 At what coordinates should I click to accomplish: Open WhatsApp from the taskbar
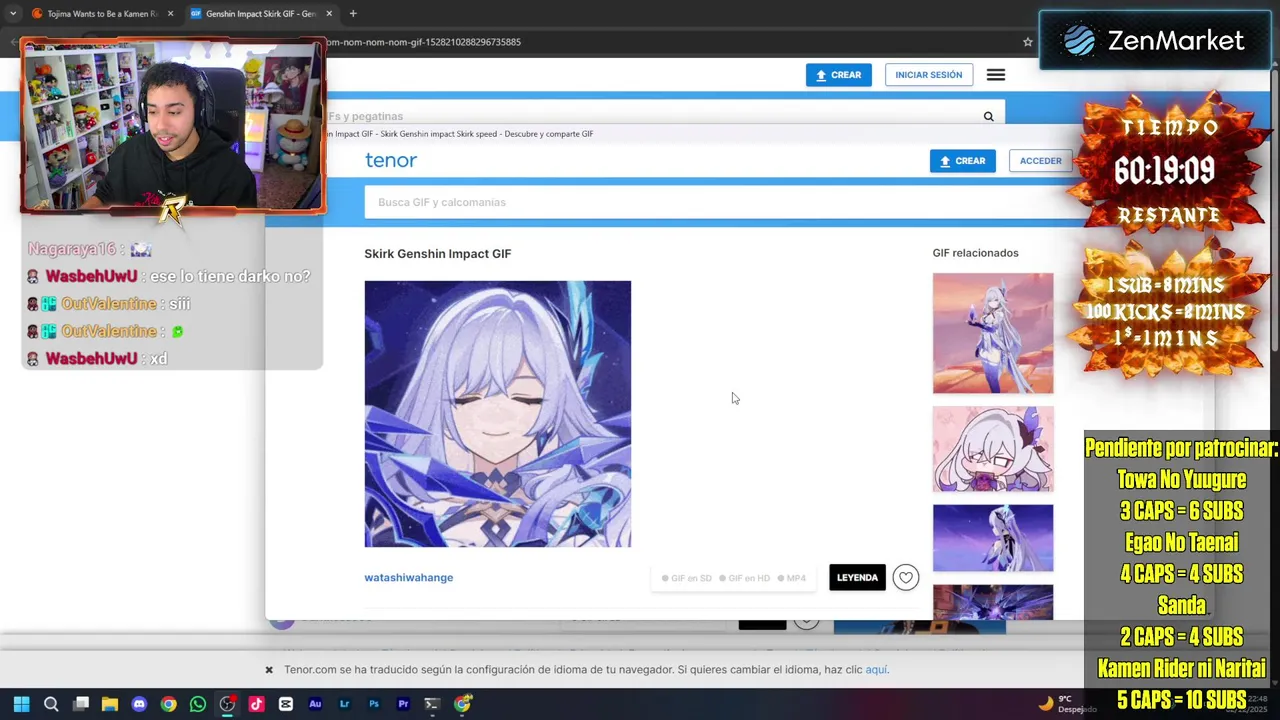pyautogui.click(x=198, y=704)
